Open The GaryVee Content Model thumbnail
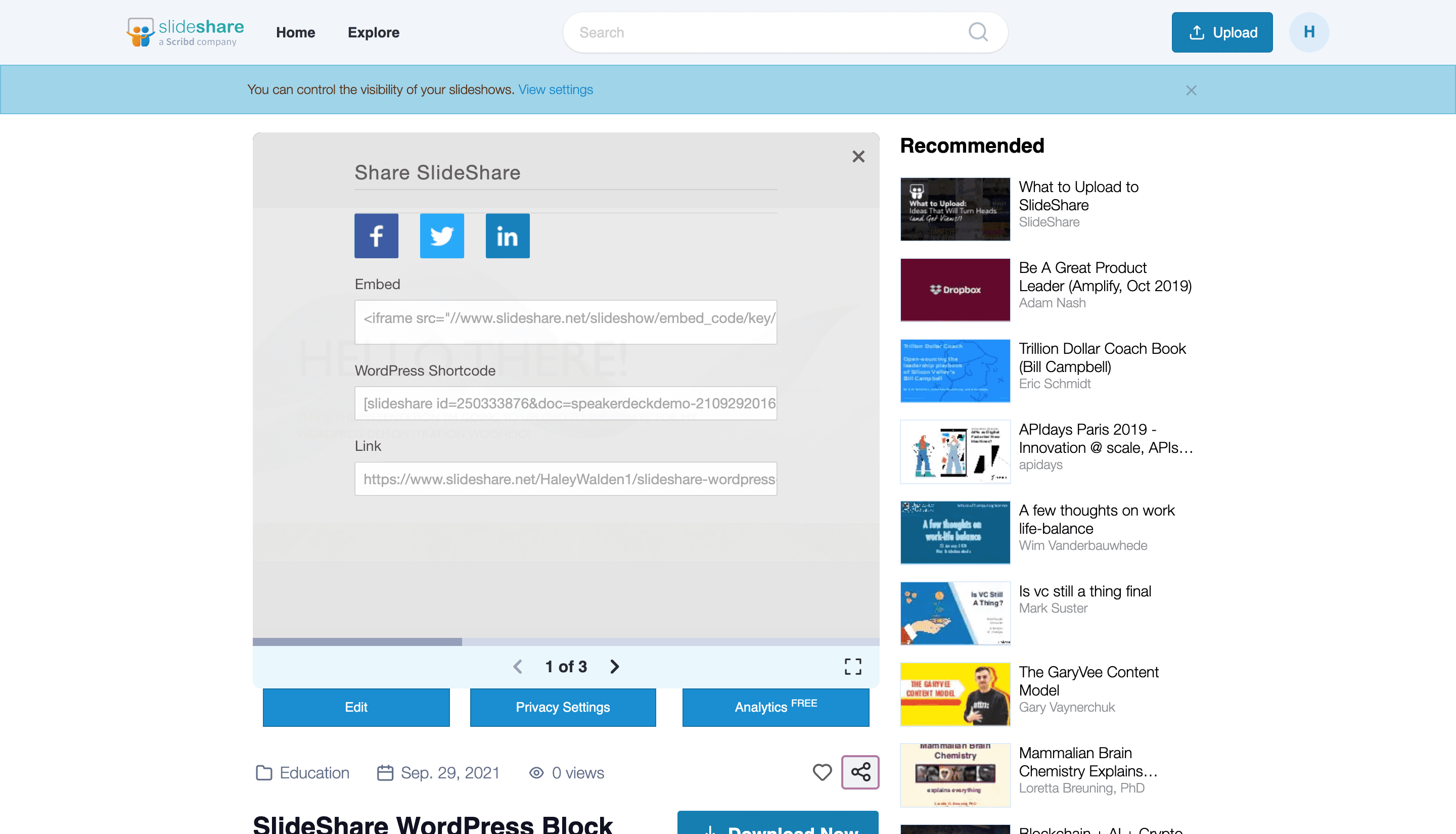 [x=955, y=693]
